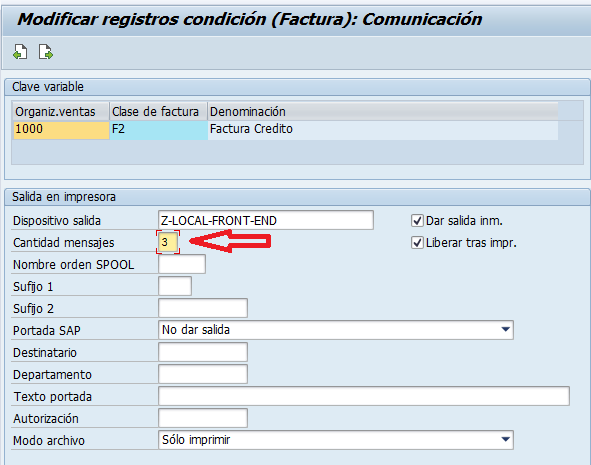Uncheck Liberar tras impr. checkbox

click(417, 243)
